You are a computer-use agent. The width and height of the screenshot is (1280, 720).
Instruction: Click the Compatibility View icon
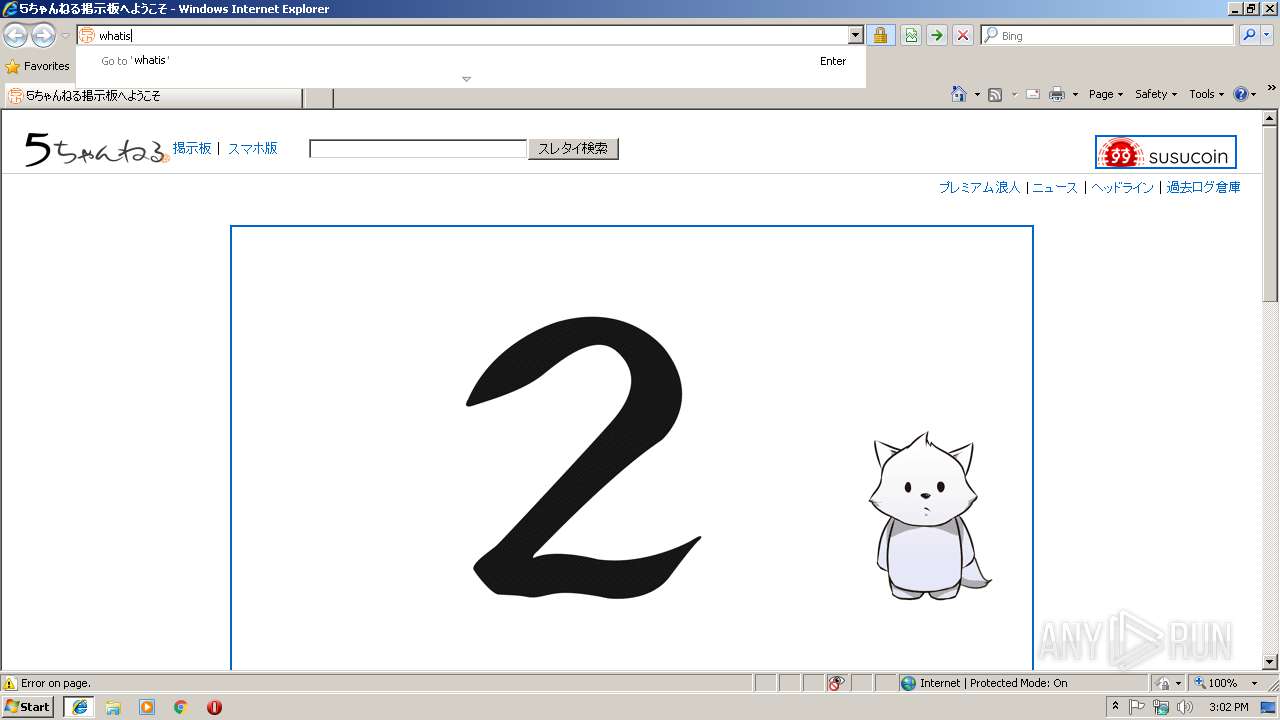pyautogui.click(x=911, y=36)
